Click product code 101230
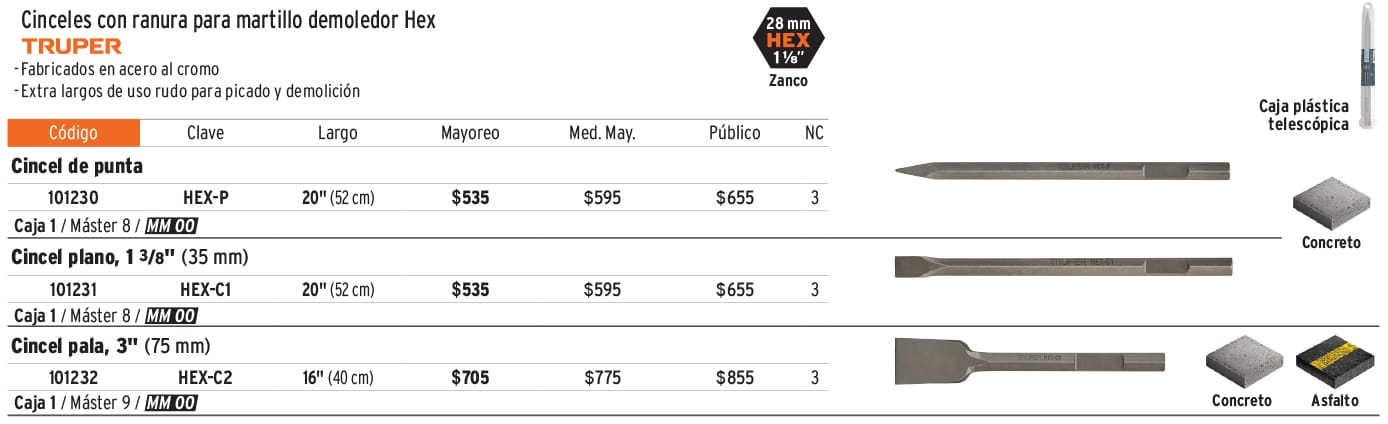 (74, 198)
